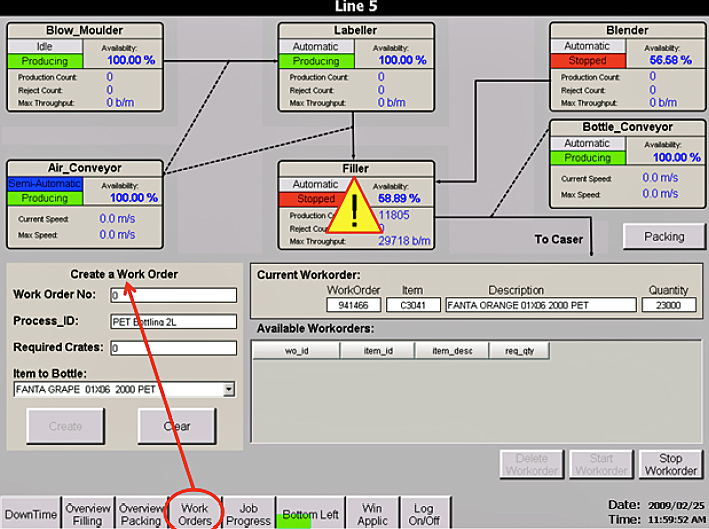This screenshot has height=529, width=709.
Task: Click Blow_Moulder availability 100.00 % value
Action: [x=131, y=60]
